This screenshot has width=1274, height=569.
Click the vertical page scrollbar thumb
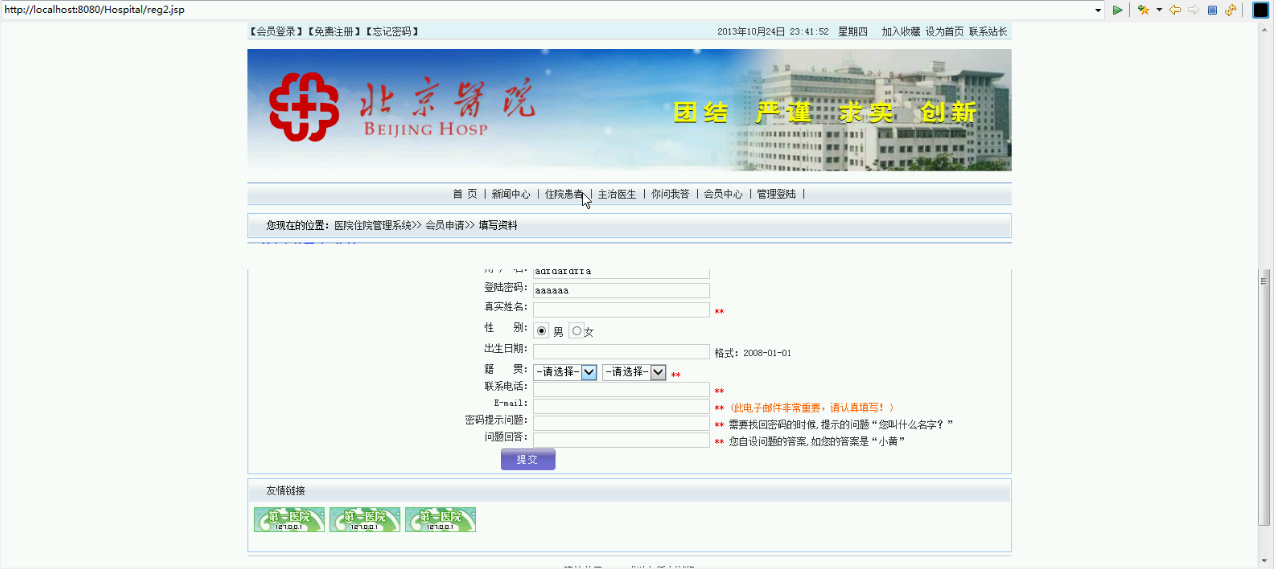pos(1265,398)
